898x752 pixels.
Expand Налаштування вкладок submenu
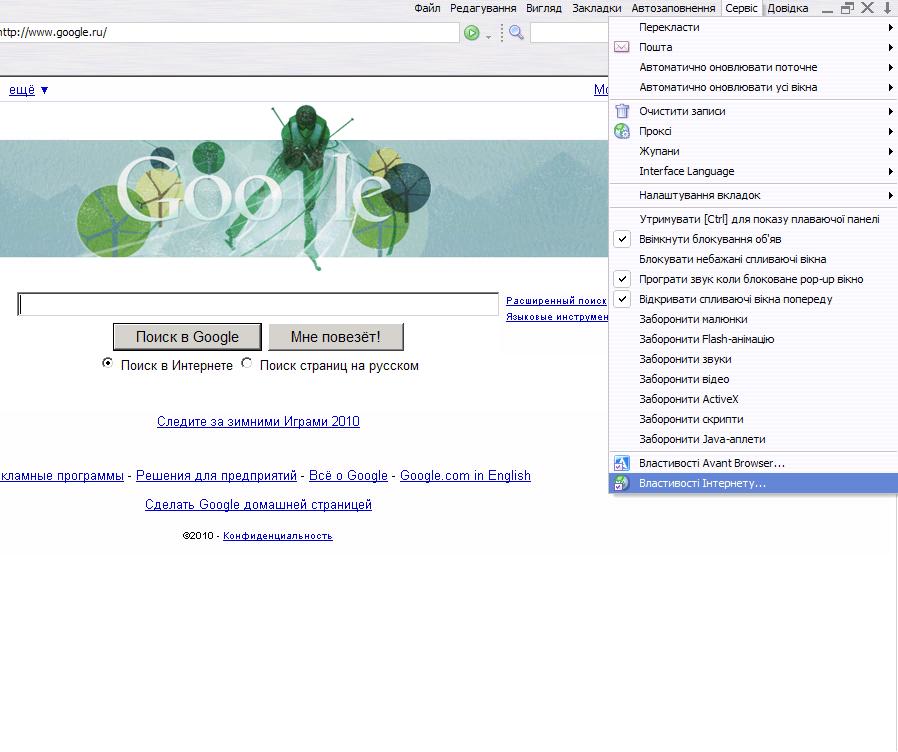[x=753, y=195]
